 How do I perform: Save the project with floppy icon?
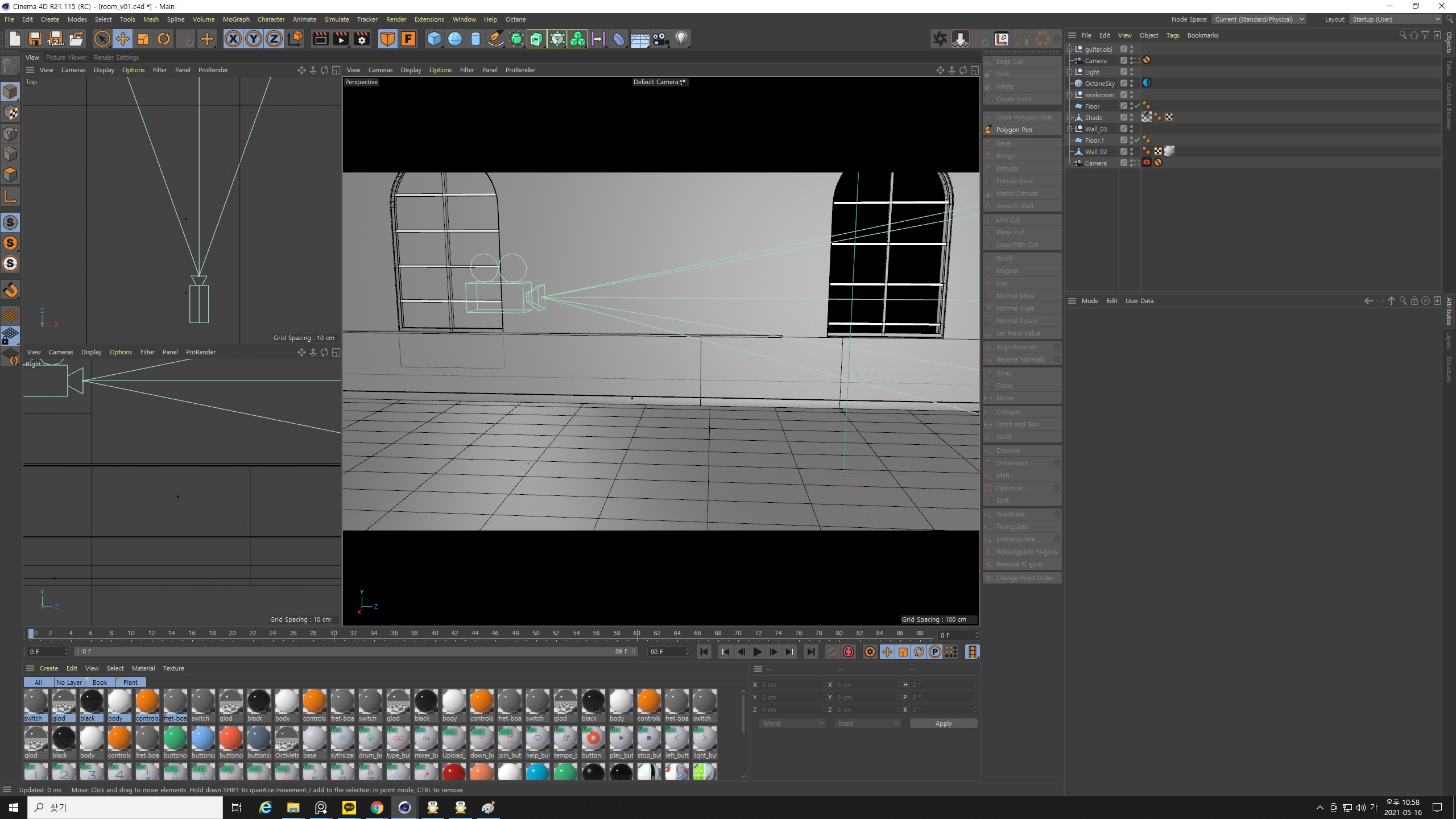pos(35,39)
